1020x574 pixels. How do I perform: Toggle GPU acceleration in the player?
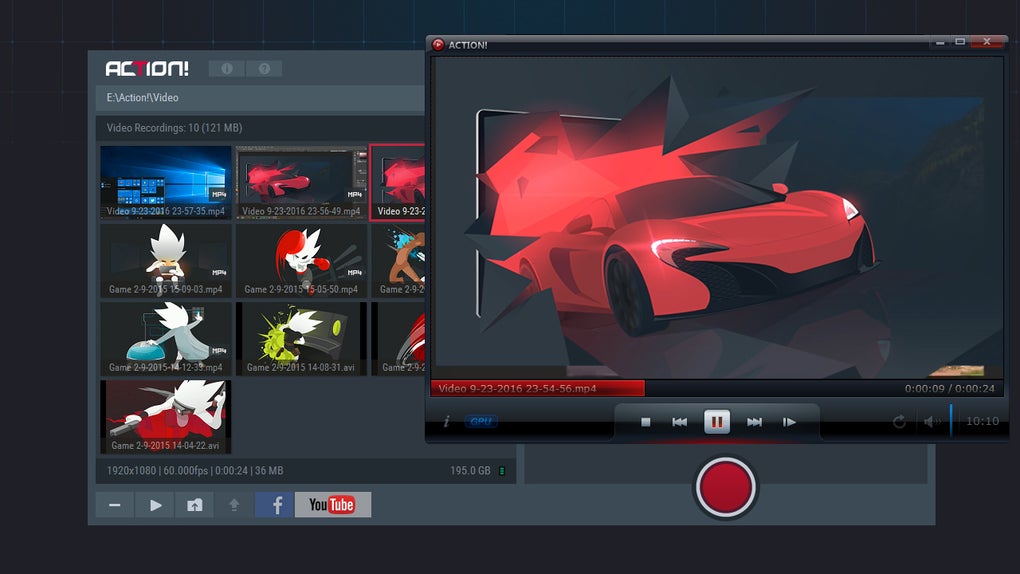click(x=481, y=422)
